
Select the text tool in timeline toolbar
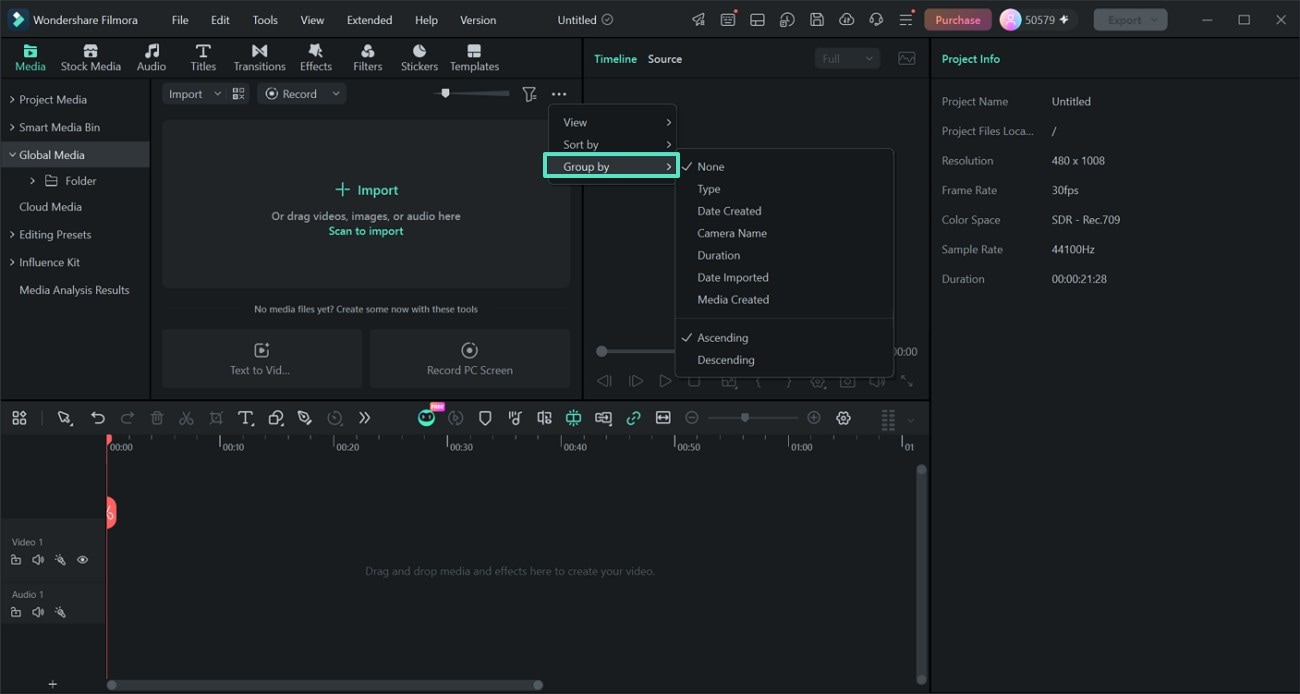click(x=245, y=418)
